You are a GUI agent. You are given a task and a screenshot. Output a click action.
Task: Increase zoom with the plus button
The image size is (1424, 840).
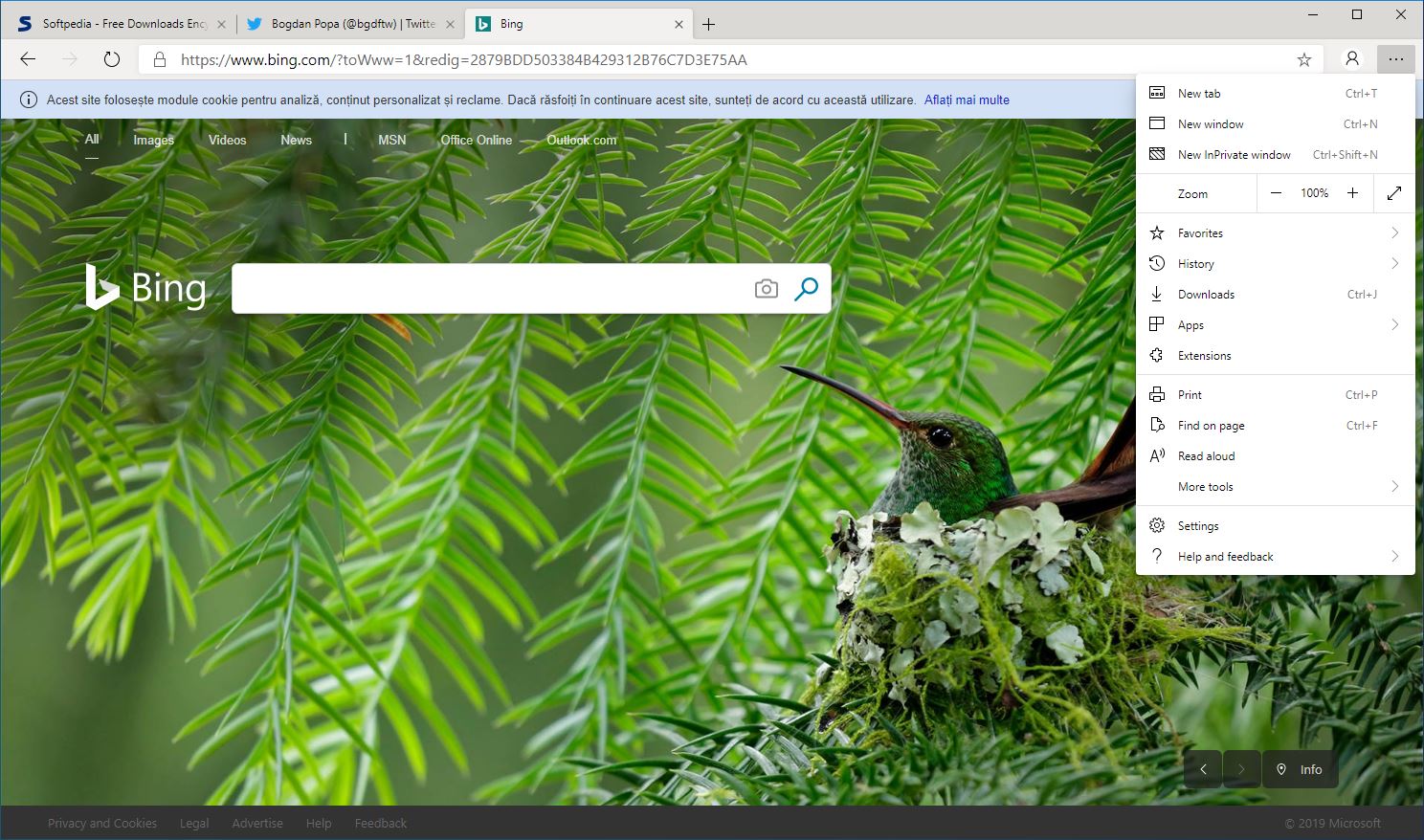tap(1352, 193)
